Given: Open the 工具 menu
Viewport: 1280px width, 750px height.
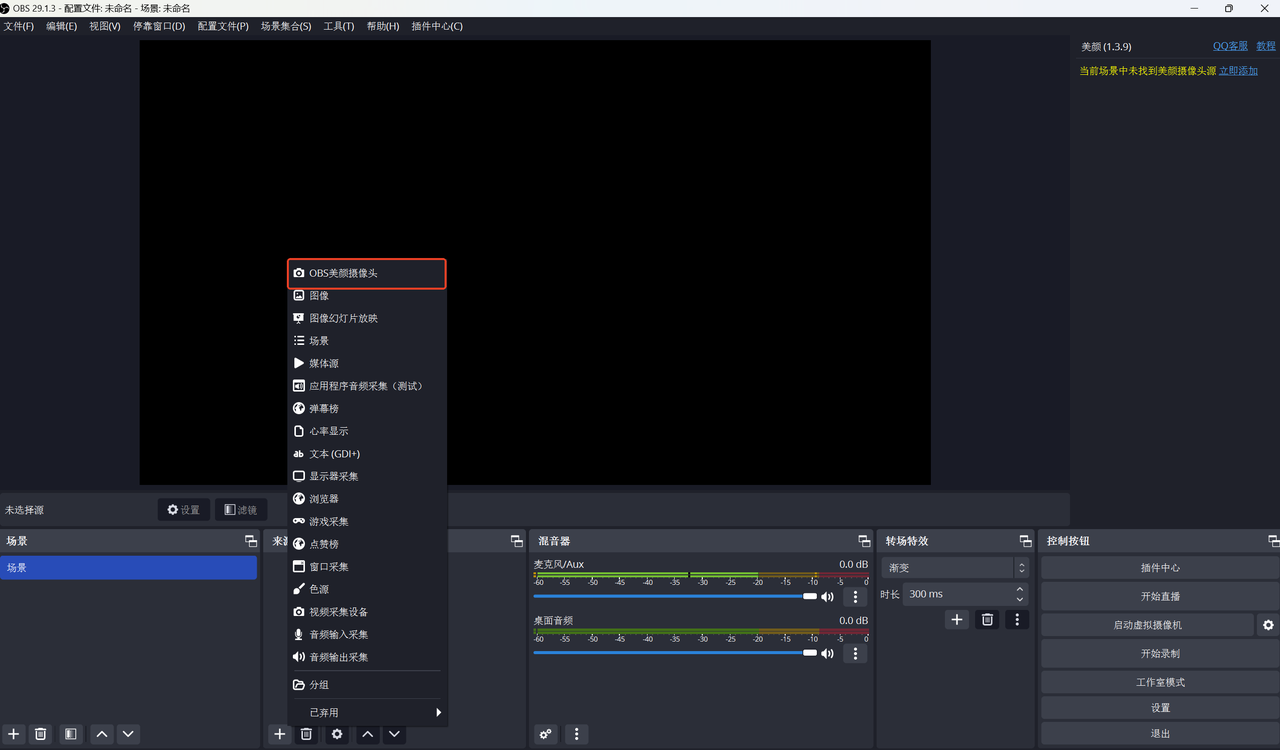Looking at the screenshot, I should 338,26.
